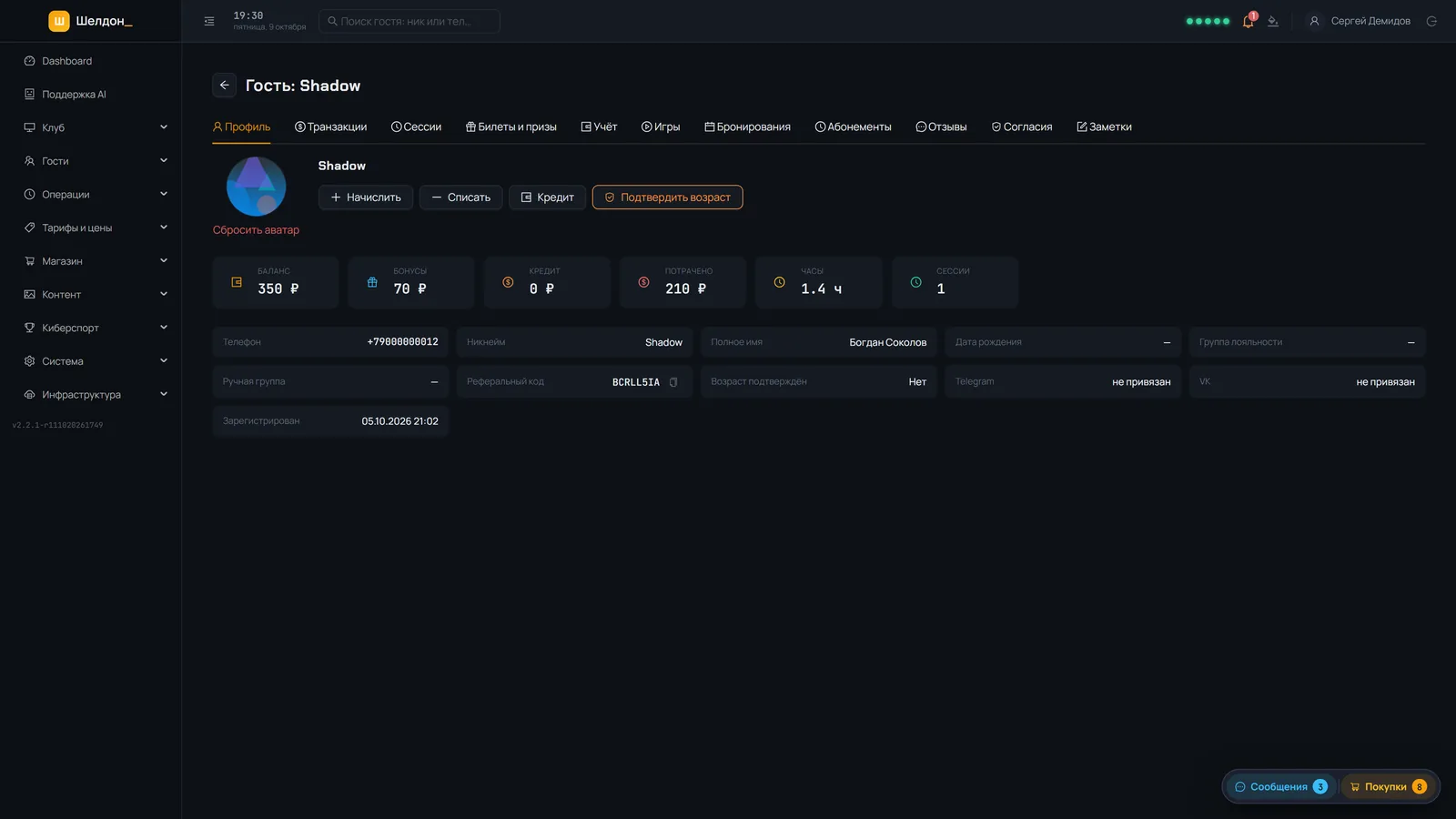Click the Shadow guest avatar image

(x=256, y=186)
